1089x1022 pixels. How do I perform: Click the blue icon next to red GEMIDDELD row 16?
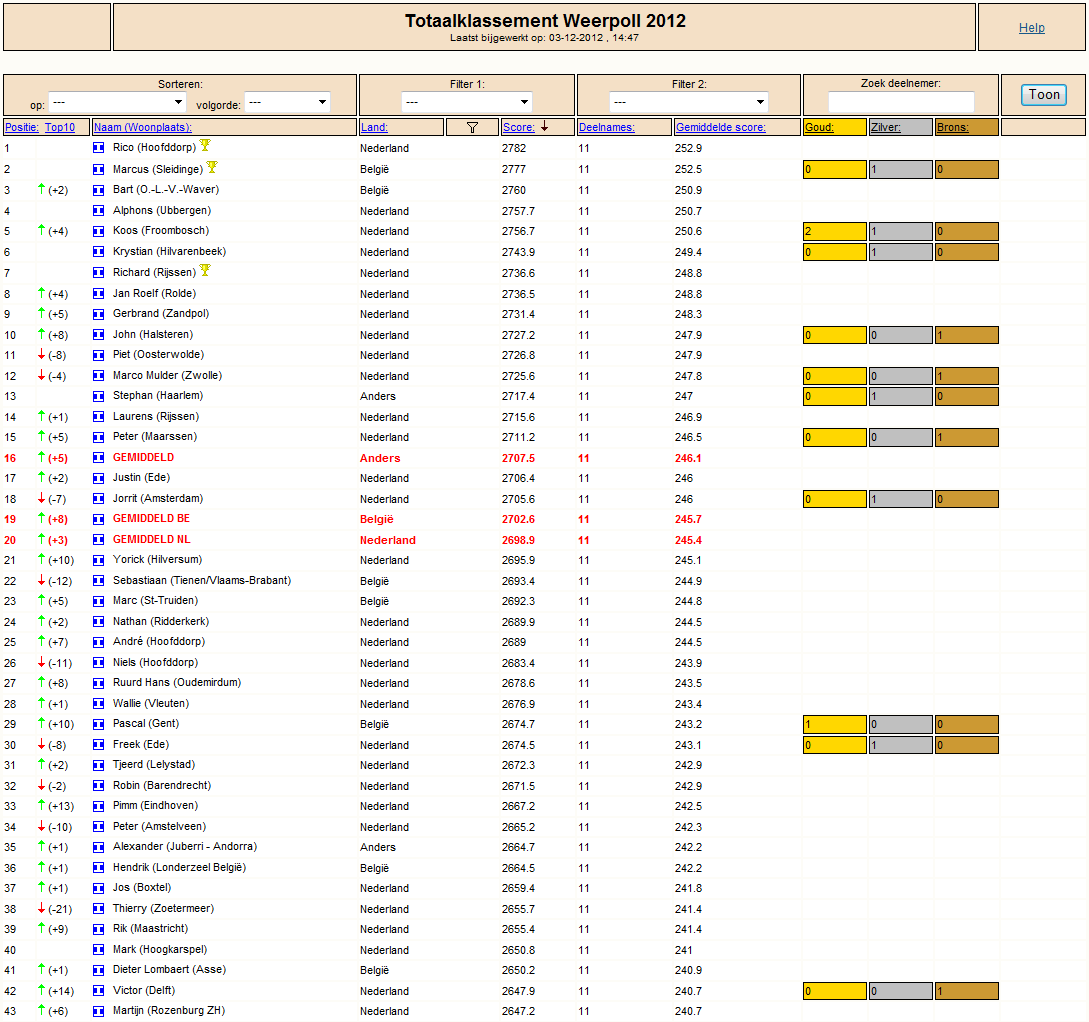coord(99,458)
